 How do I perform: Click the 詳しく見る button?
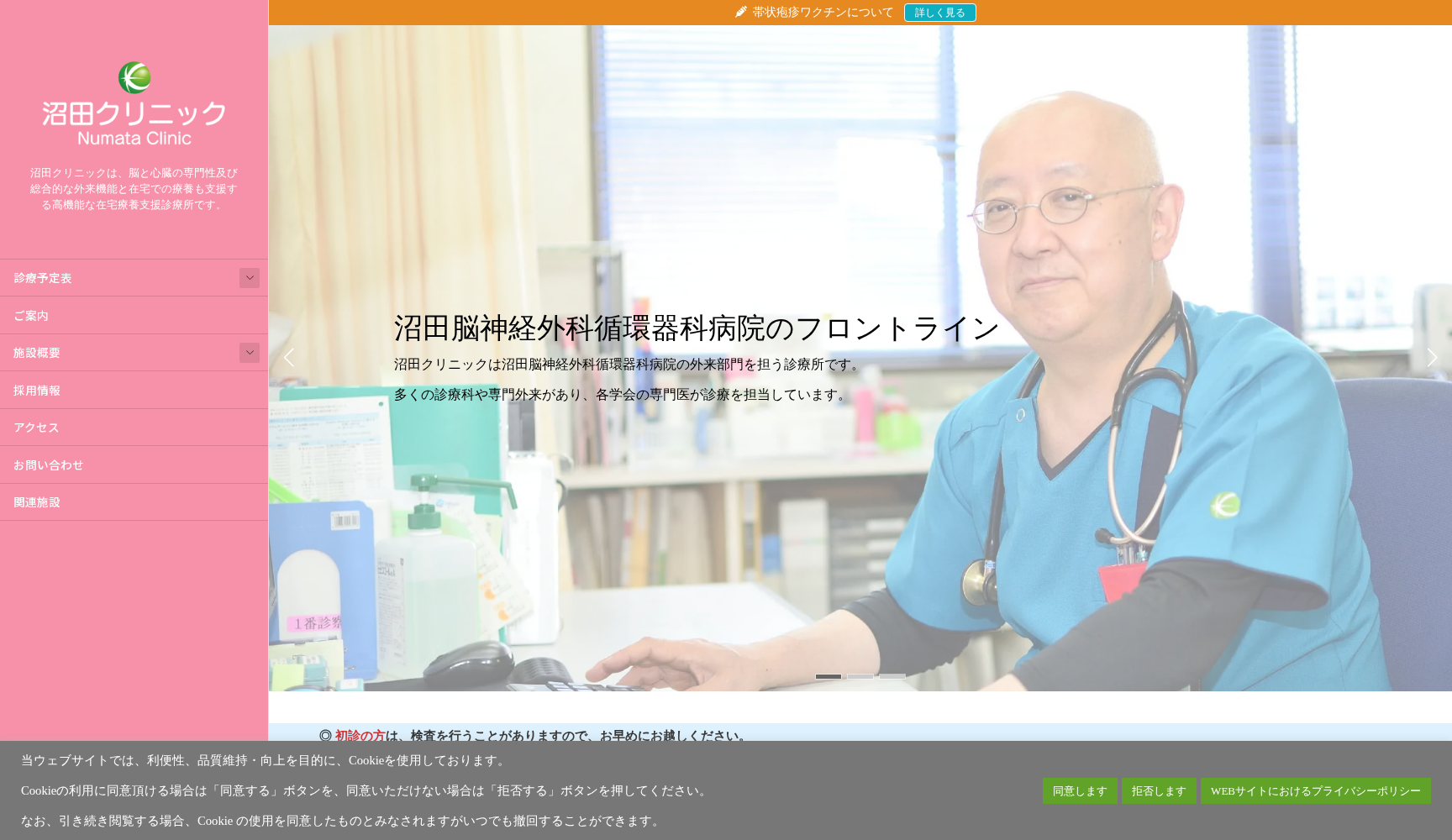point(939,12)
